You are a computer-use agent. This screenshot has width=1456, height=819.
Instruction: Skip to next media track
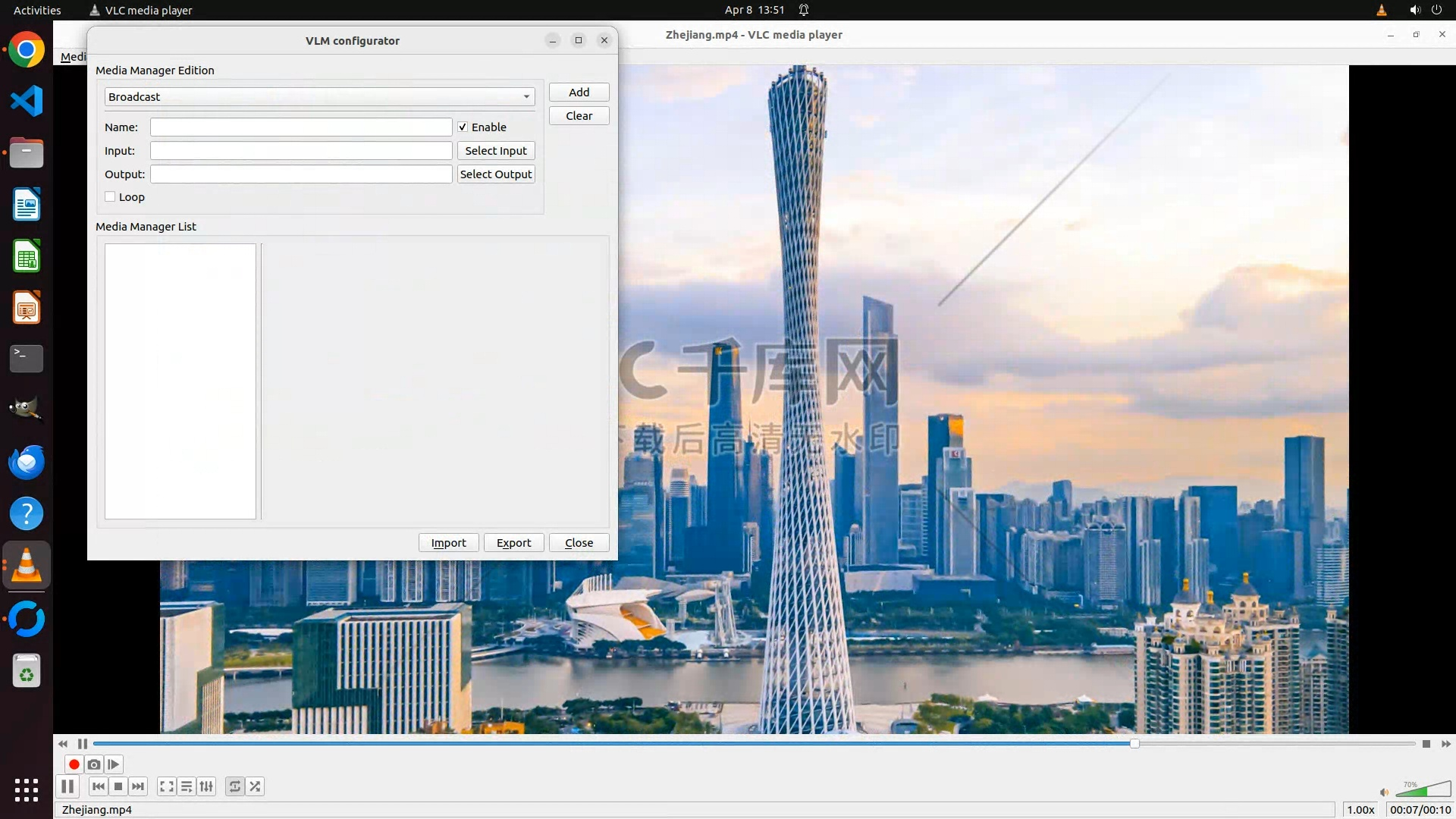point(138,786)
